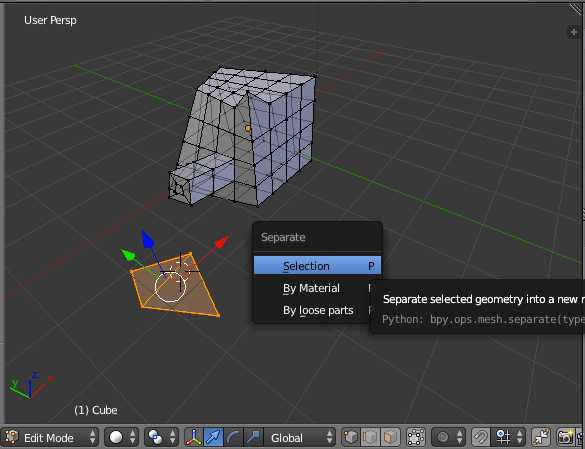
Task: Switch to face select mode
Action: pos(390,437)
